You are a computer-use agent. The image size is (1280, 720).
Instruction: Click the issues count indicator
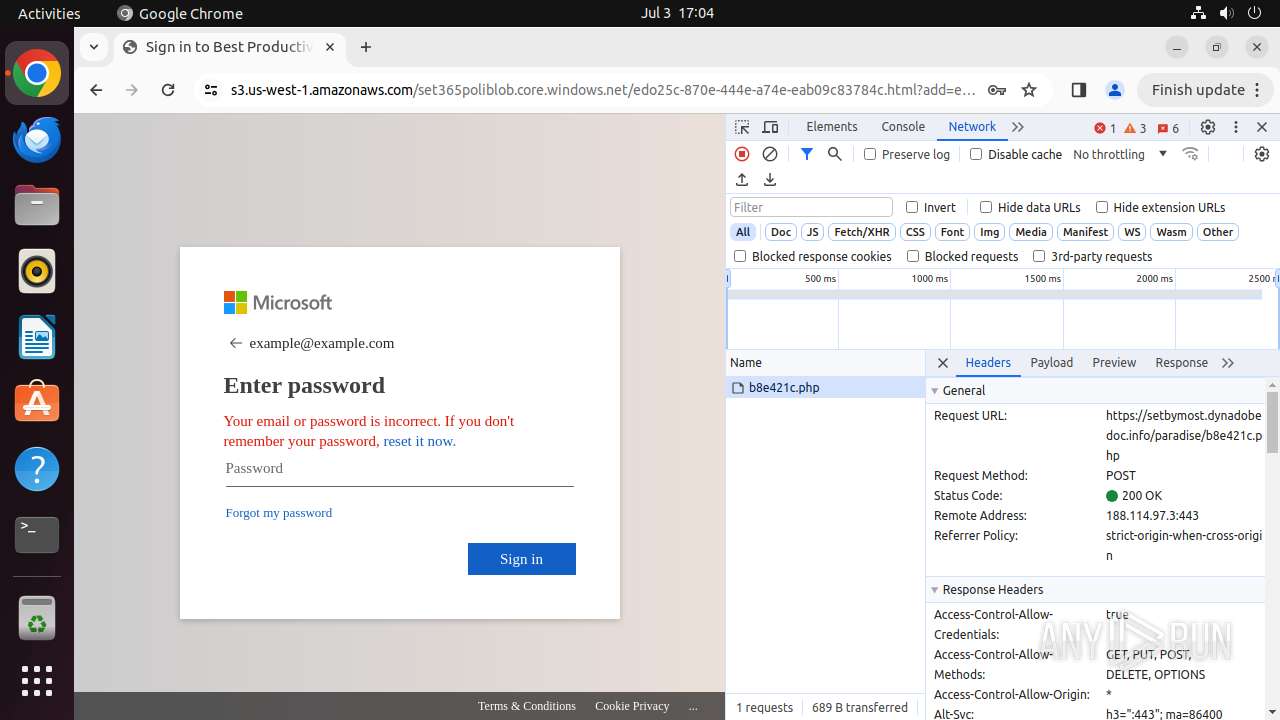[1168, 128]
